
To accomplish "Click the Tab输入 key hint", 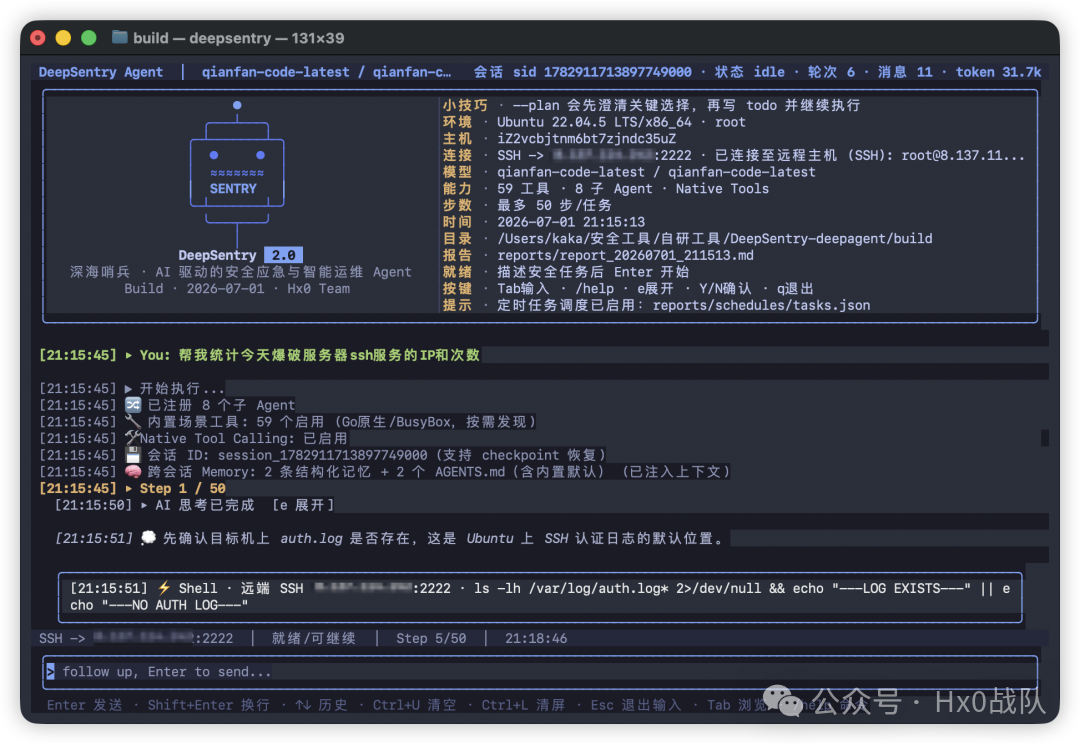I will click(523, 289).
